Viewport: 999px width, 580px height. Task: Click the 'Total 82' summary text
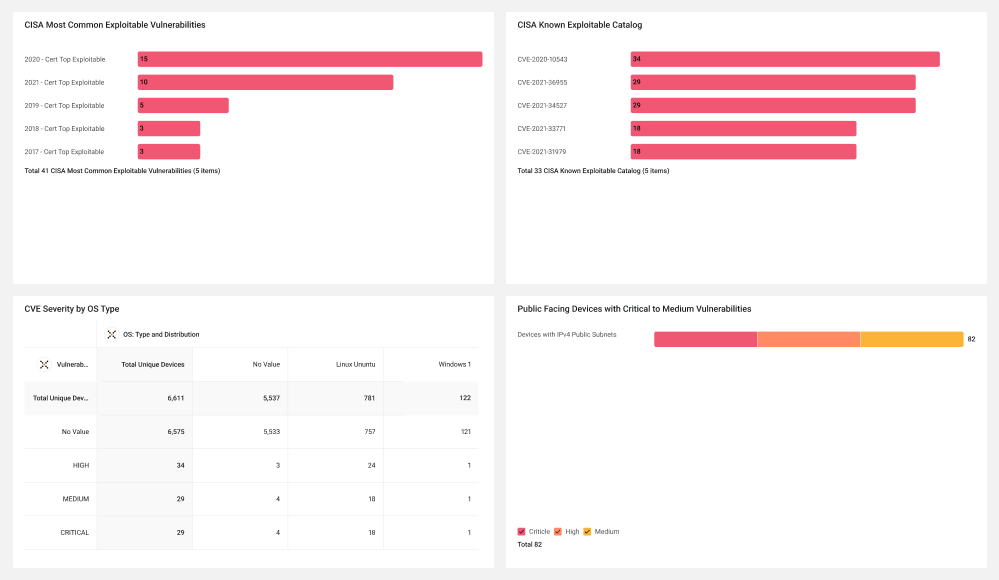[529, 545]
